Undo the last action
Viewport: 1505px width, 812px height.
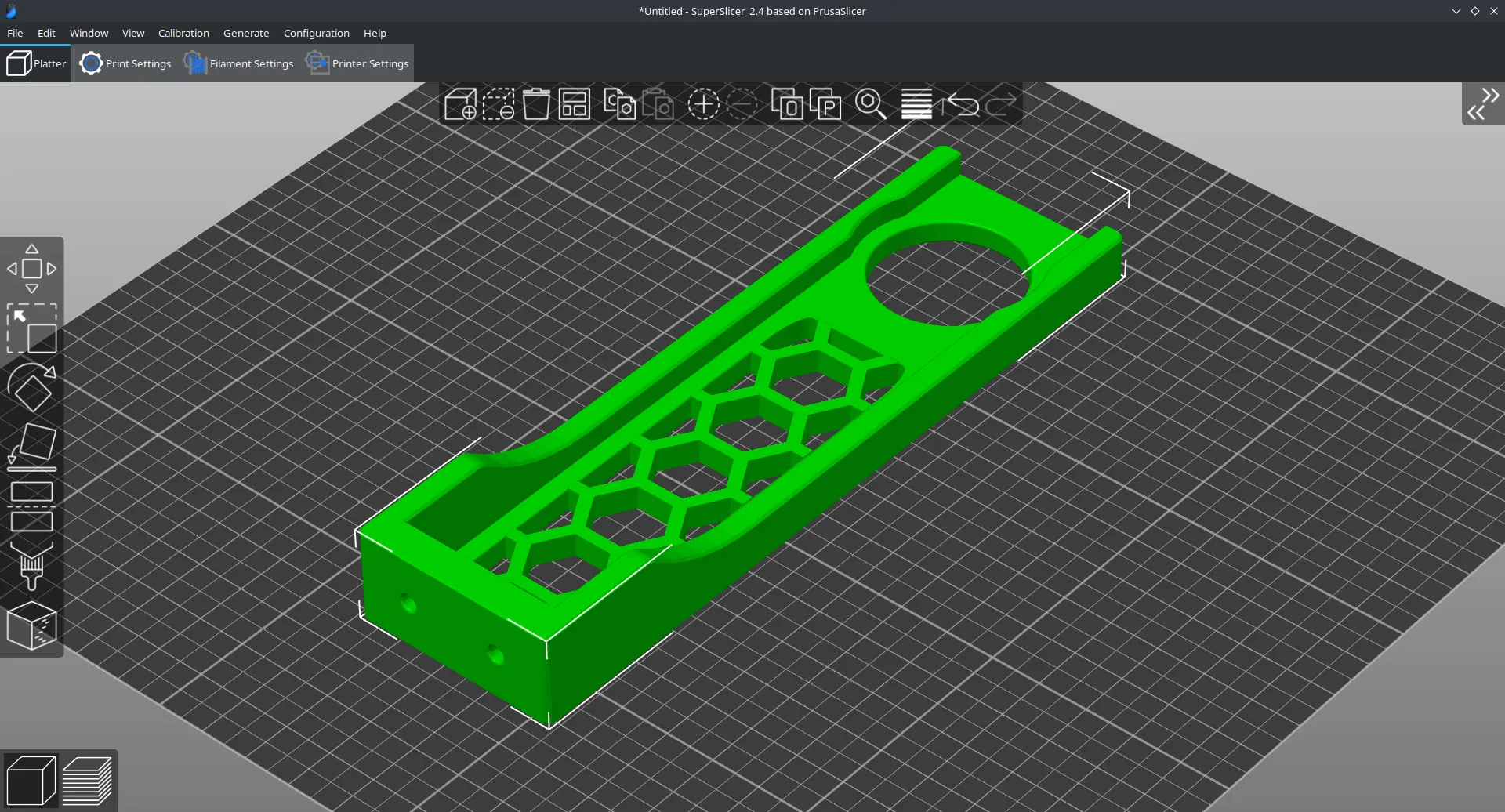[963, 104]
